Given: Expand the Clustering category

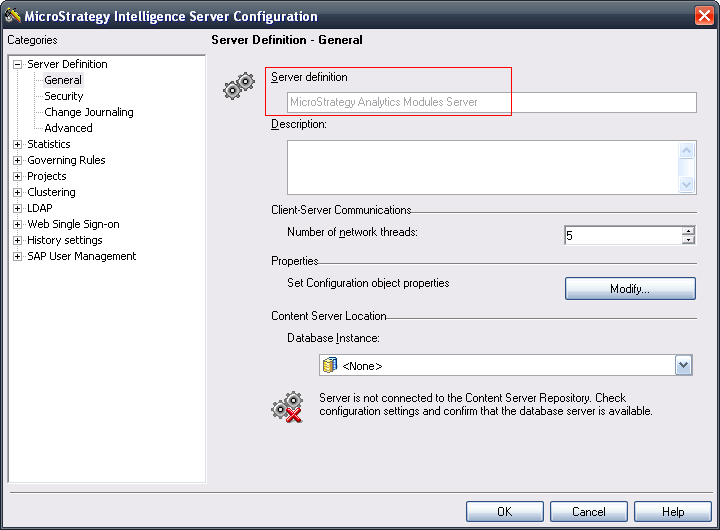Looking at the screenshot, I should [x=17, y=192].
